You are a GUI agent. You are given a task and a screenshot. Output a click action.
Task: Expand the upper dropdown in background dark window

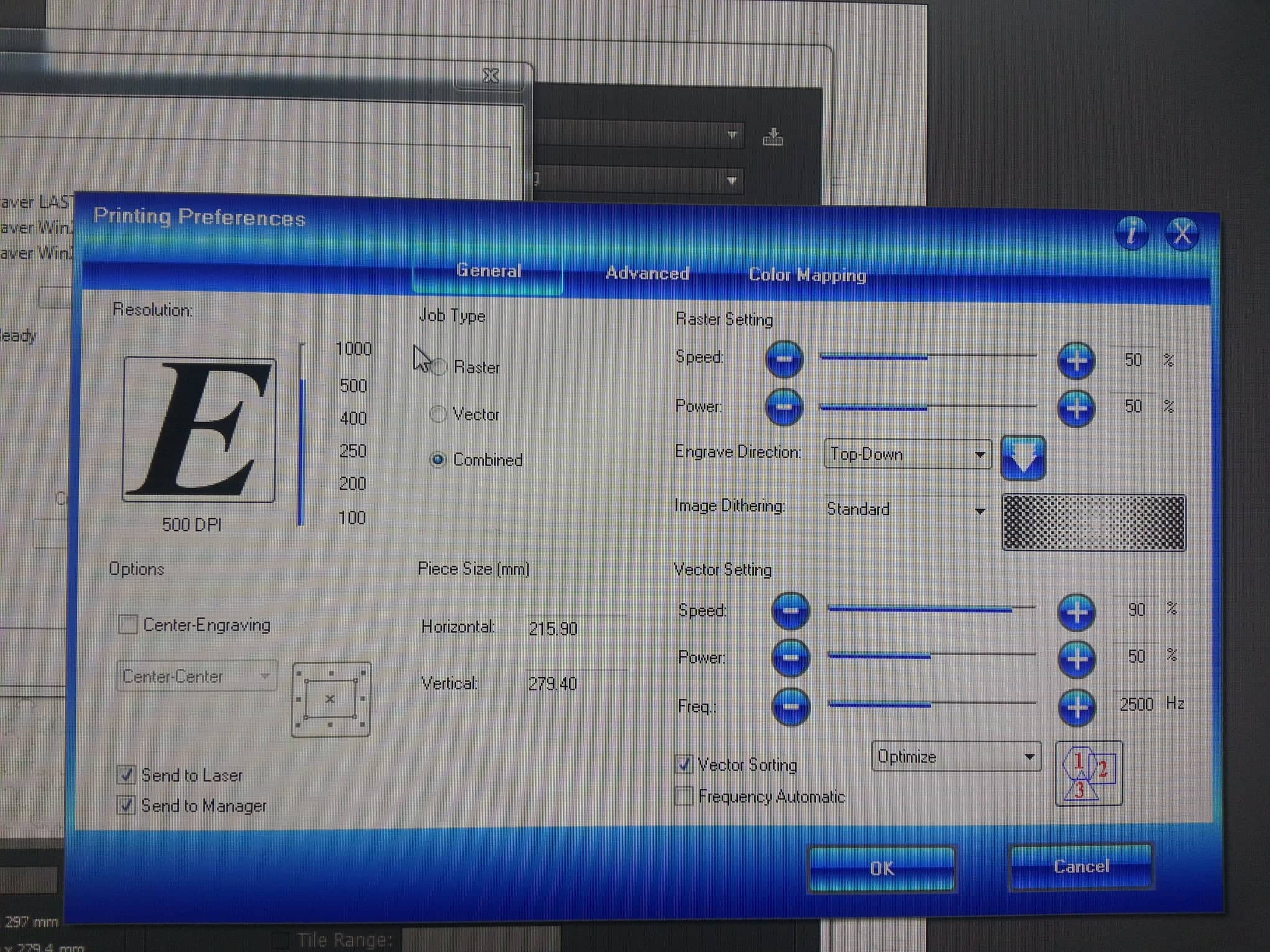[x=732, y=135]
